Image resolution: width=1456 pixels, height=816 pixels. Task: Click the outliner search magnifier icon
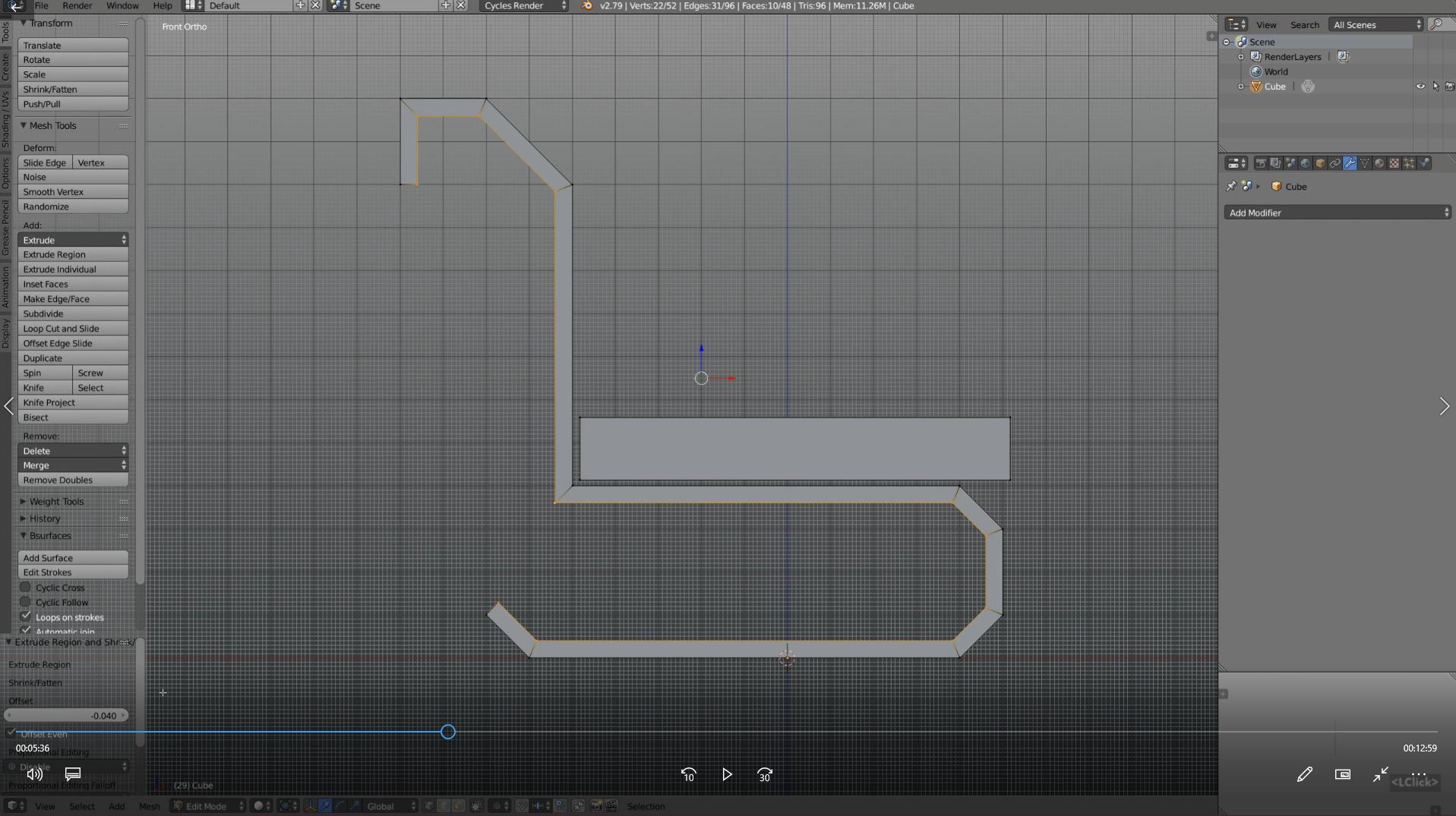1435,25
